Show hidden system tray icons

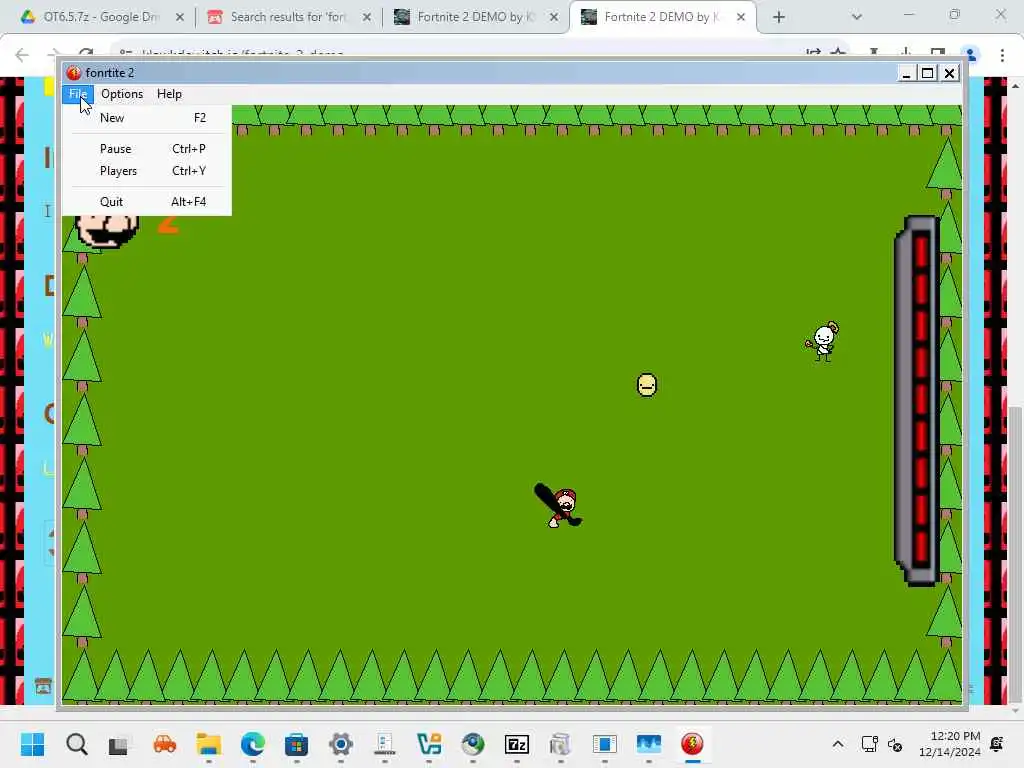(838, 744)
